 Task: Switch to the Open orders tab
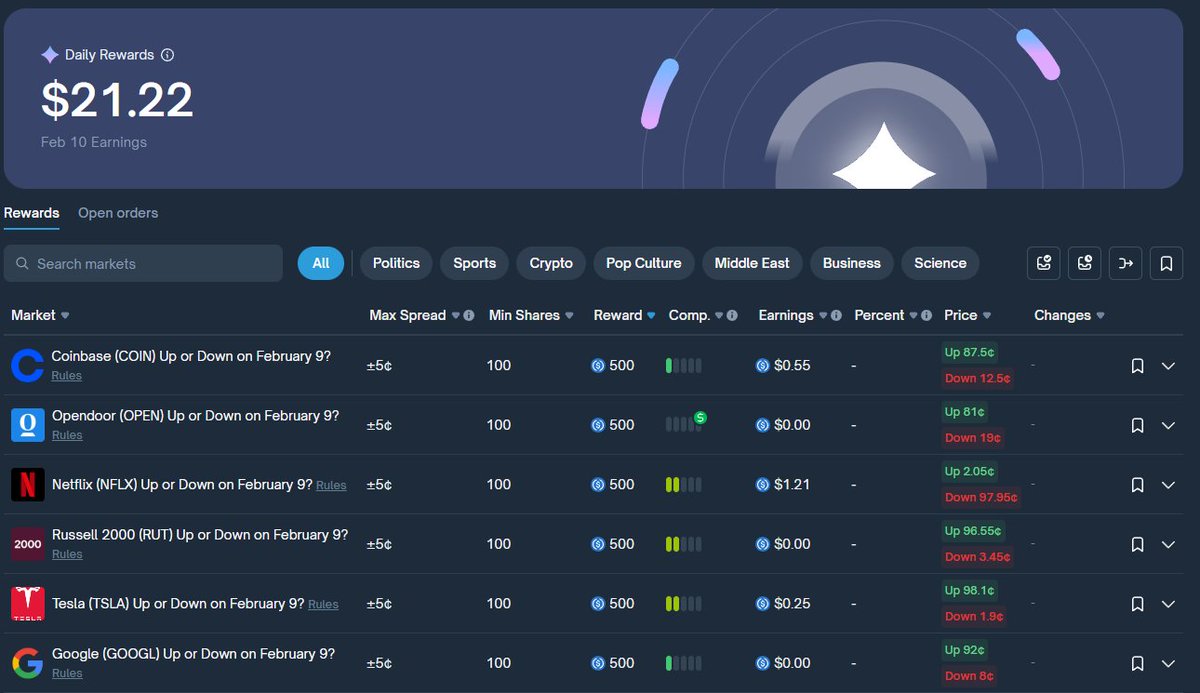click(118, 213)
